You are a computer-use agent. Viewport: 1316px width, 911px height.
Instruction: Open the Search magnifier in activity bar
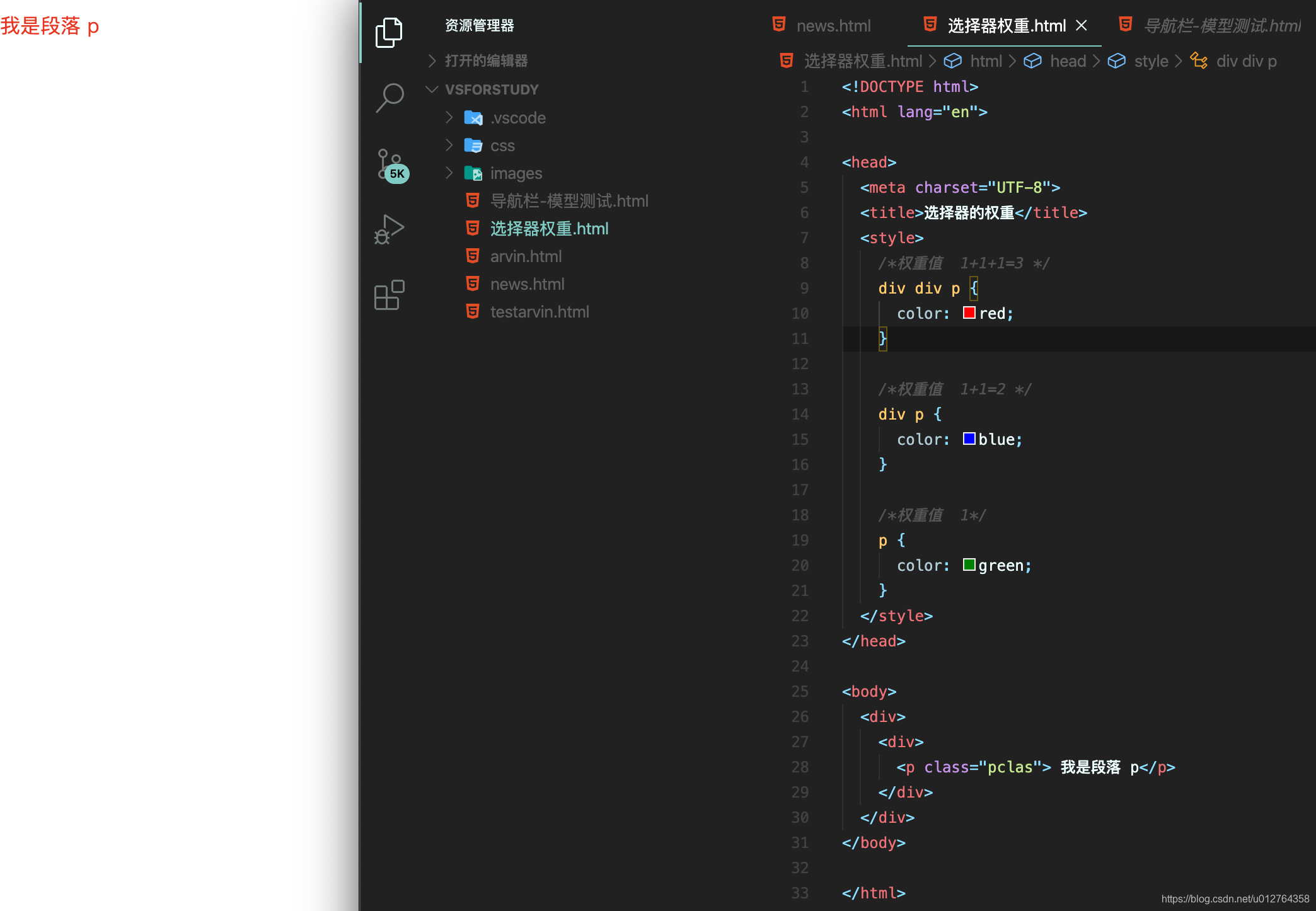tap(389, 98)
